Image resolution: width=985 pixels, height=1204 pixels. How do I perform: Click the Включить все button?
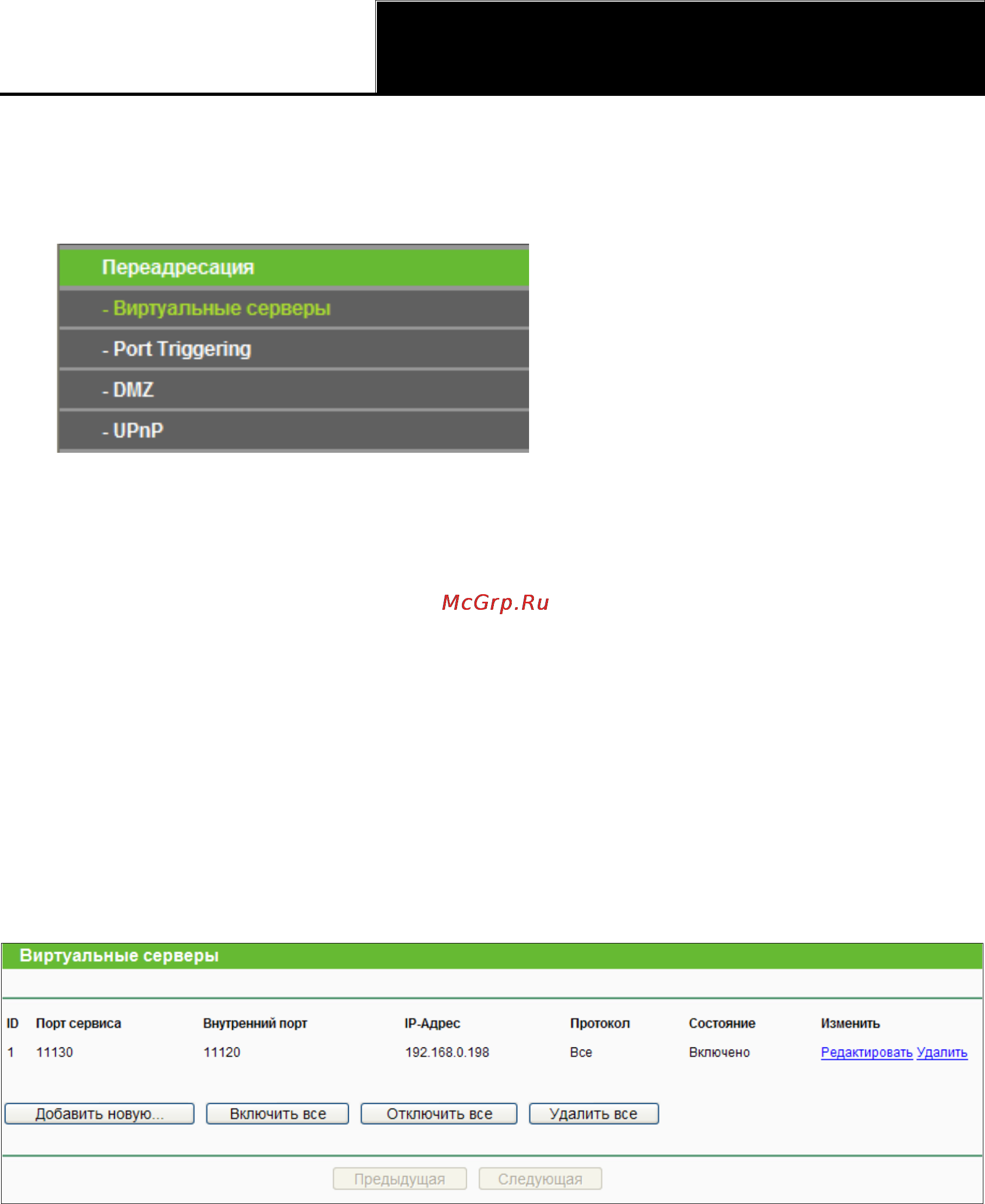point(277,1113)
